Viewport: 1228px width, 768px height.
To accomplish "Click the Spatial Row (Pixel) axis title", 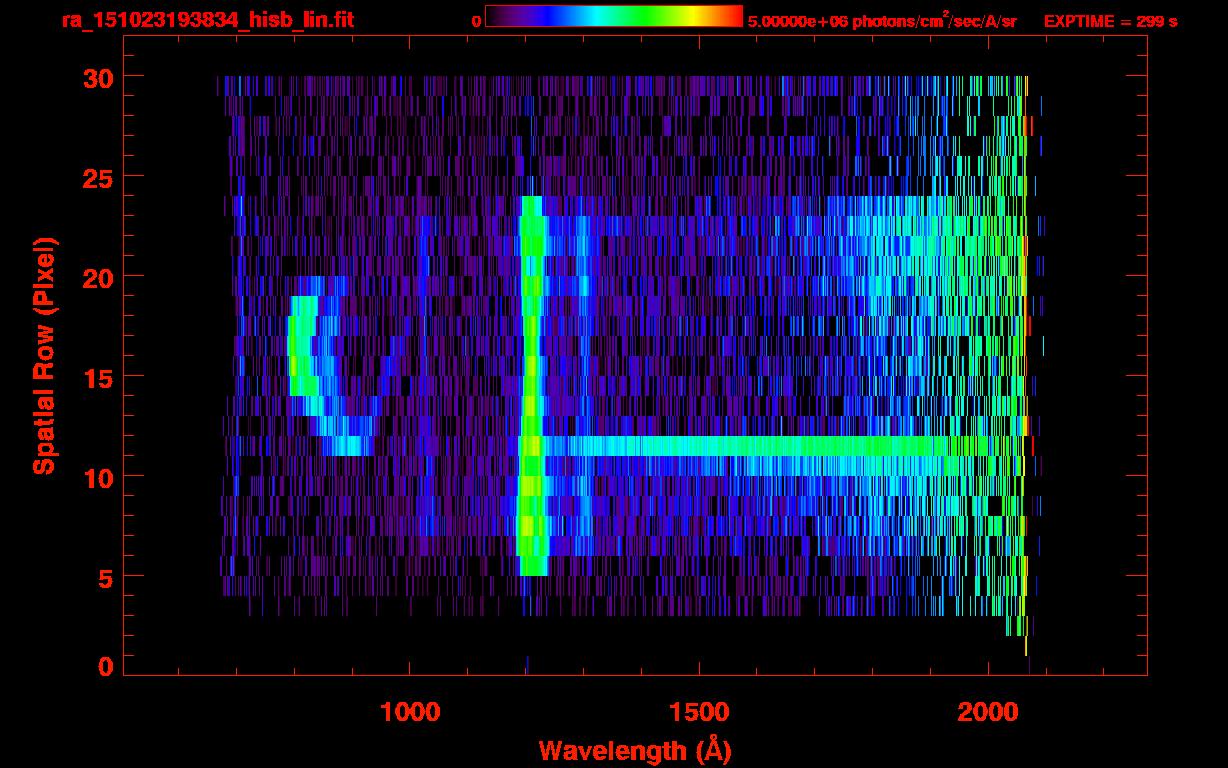I will [x=44, y=356].
